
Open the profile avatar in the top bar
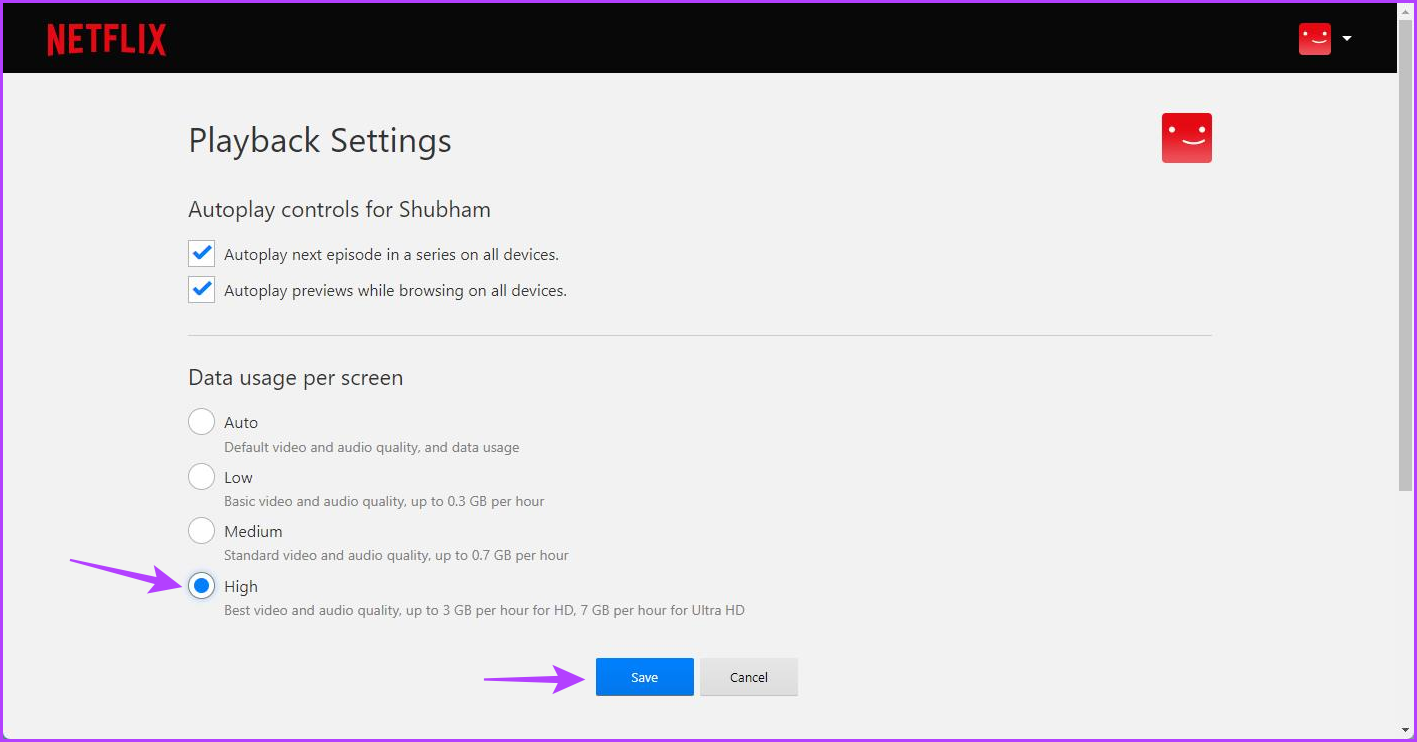tap(1314, 38)
